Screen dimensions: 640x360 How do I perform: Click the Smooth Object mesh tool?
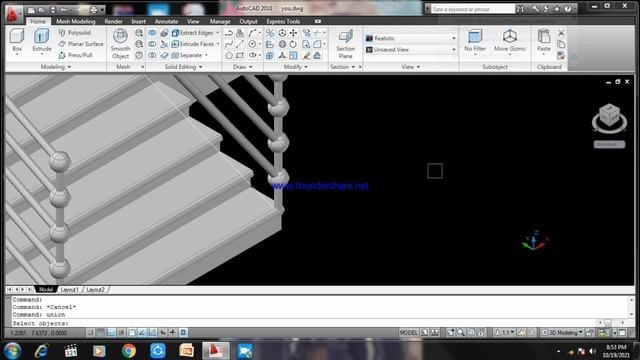(x=120, y=44)
